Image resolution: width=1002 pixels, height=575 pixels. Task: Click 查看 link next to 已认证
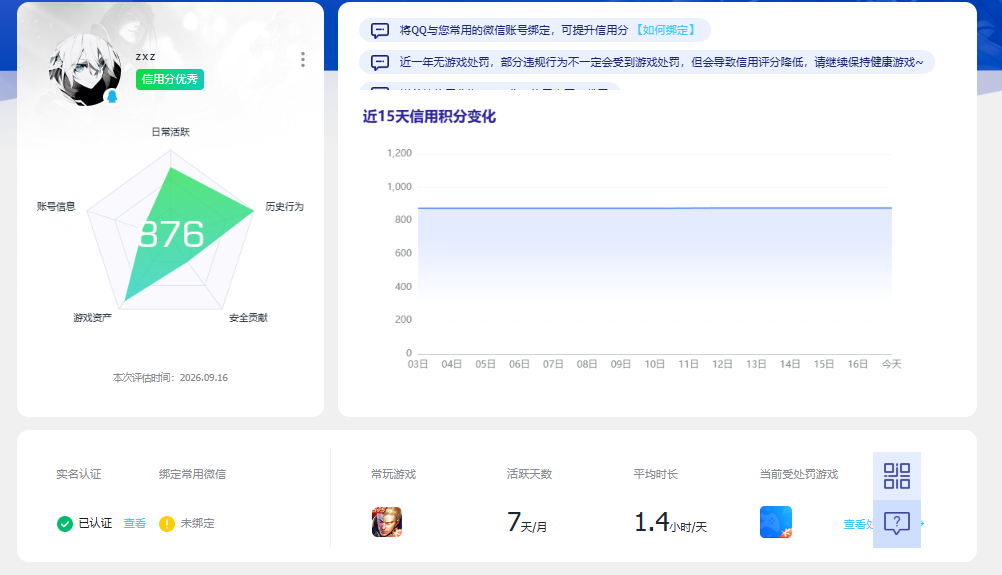[x=135, y=523]
